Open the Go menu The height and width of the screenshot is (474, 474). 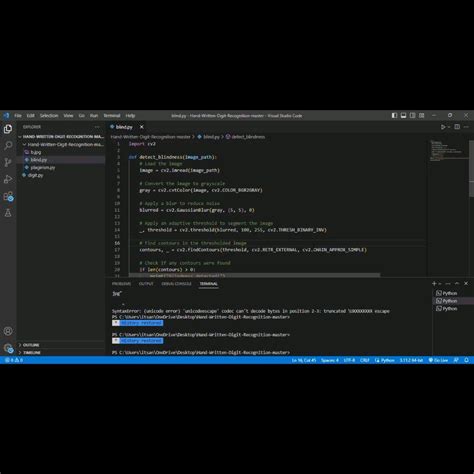coord(82,116)
